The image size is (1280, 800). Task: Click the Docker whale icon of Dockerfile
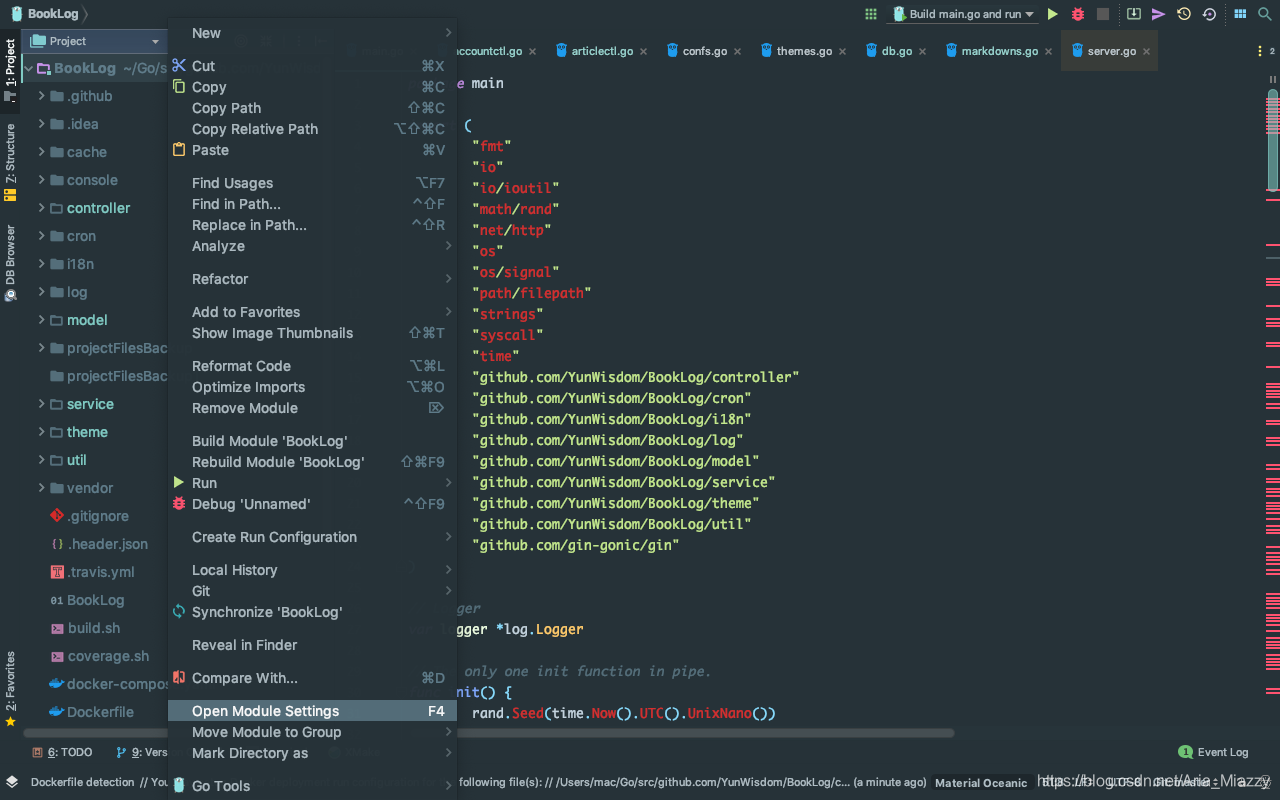57,712
